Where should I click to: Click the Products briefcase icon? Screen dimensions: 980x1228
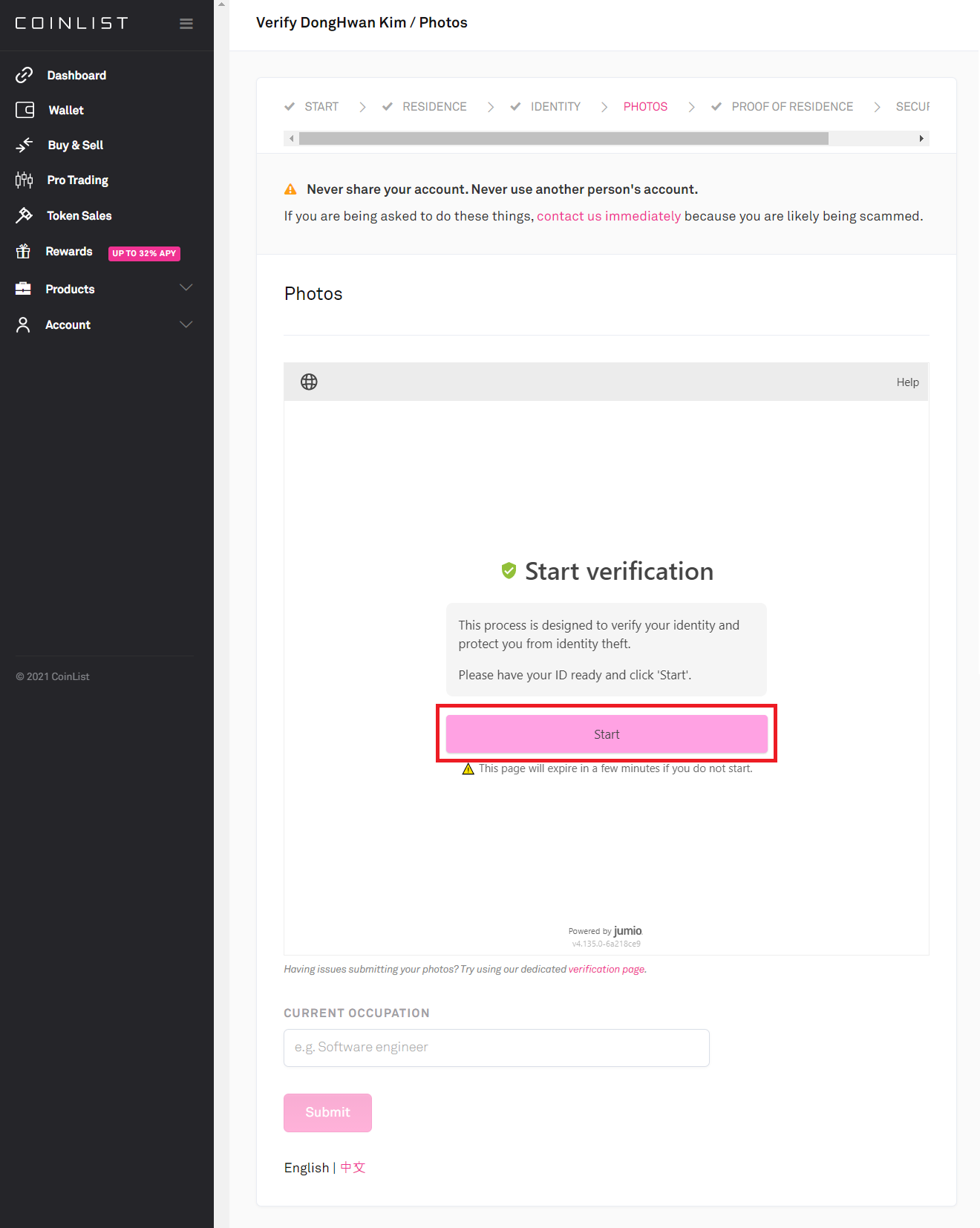tap(24, 289)
